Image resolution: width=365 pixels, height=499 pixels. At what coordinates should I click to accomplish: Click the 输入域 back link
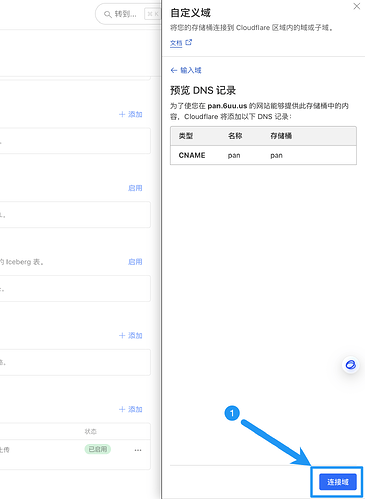point(191,70)
